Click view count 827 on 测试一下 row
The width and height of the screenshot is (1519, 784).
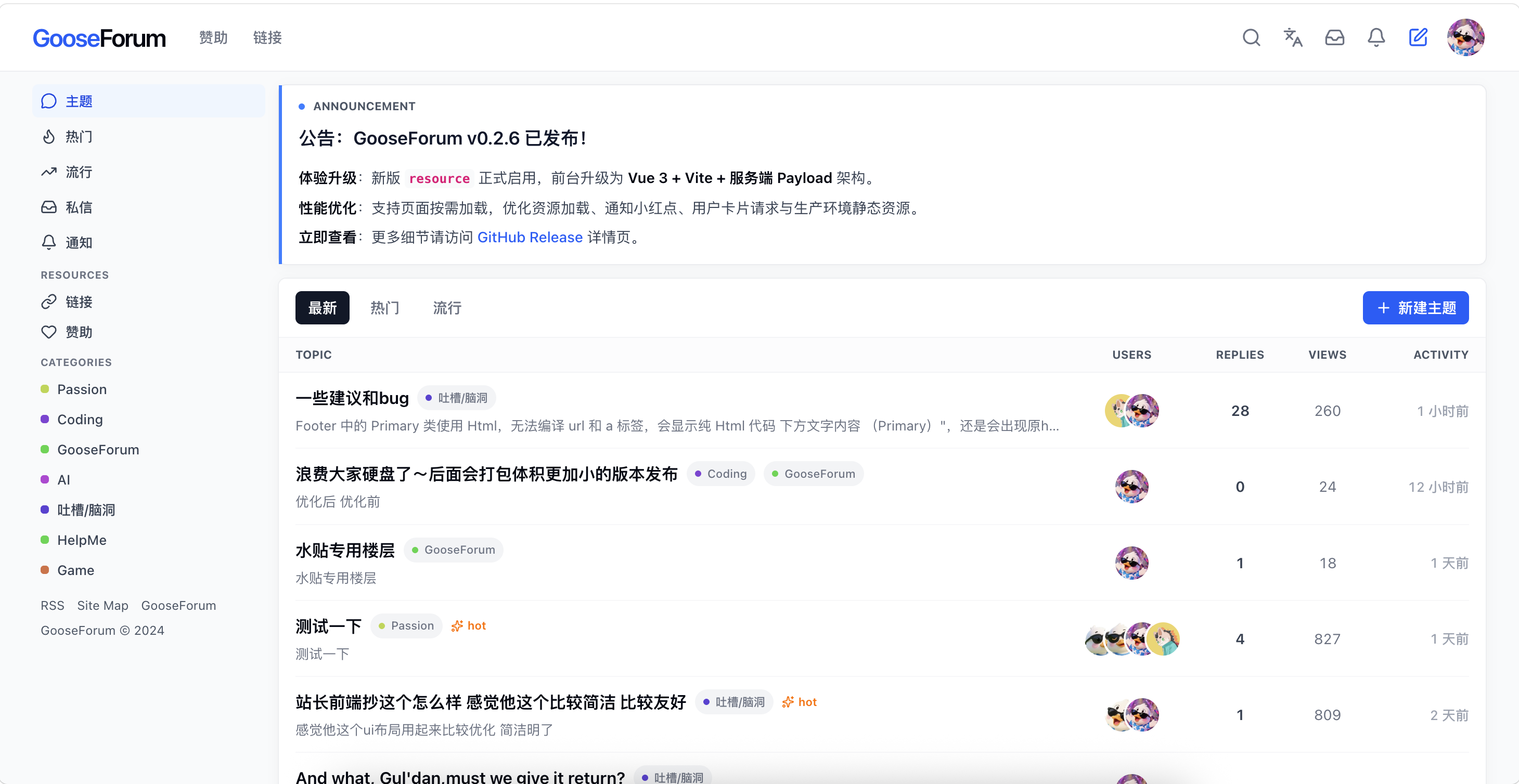1327,639
